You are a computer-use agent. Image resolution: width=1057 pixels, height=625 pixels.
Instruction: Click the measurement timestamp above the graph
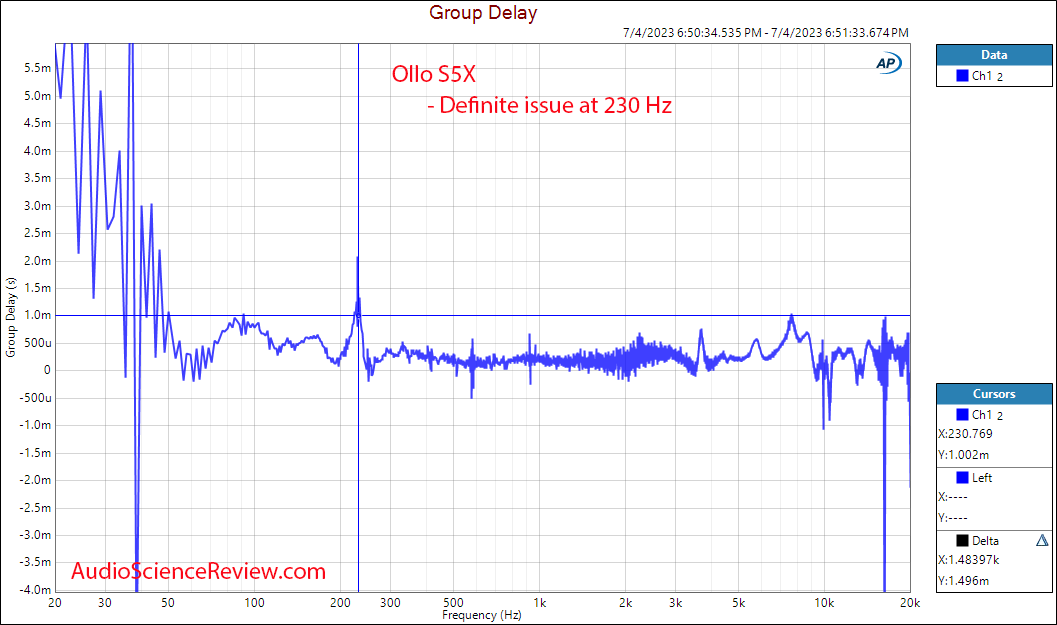coord(766,32)
